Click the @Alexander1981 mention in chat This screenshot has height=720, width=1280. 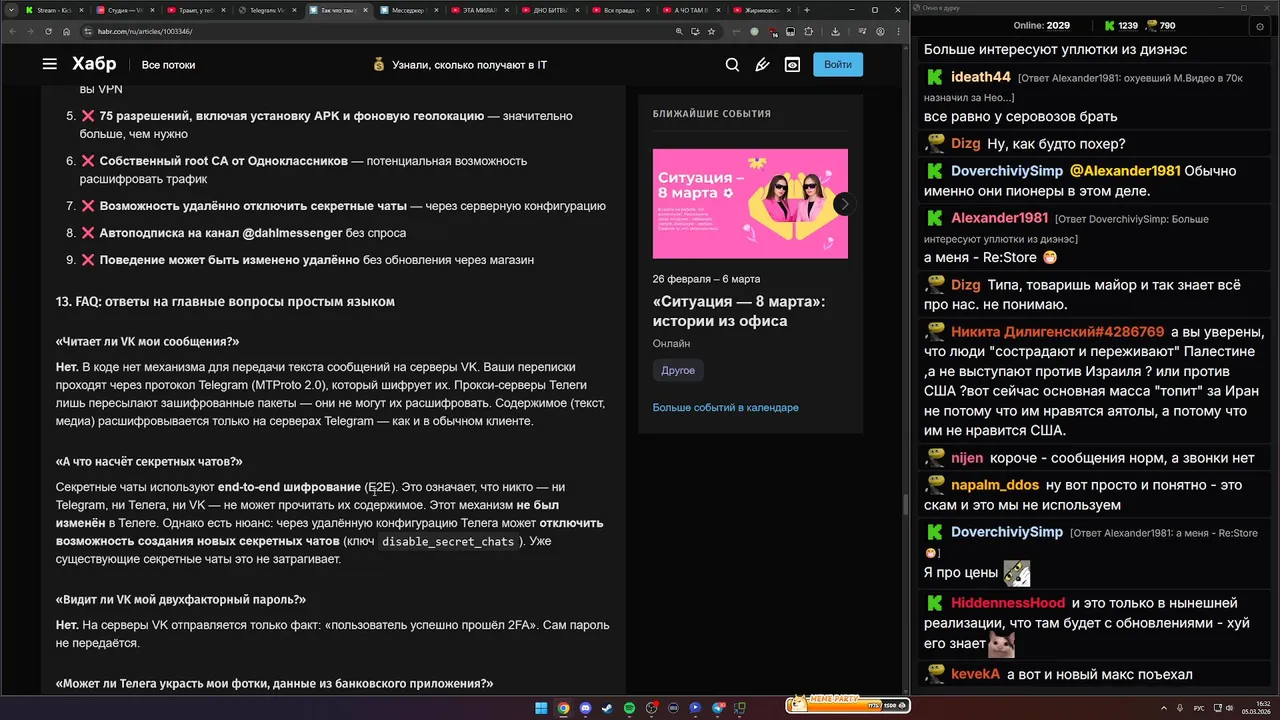pyautogui.click(x=1125, y=171)
